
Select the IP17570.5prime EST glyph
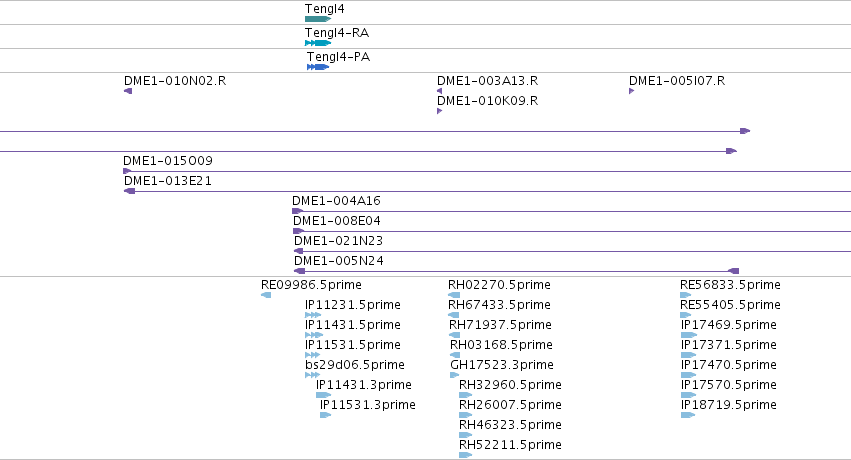(x=689, y=395)
